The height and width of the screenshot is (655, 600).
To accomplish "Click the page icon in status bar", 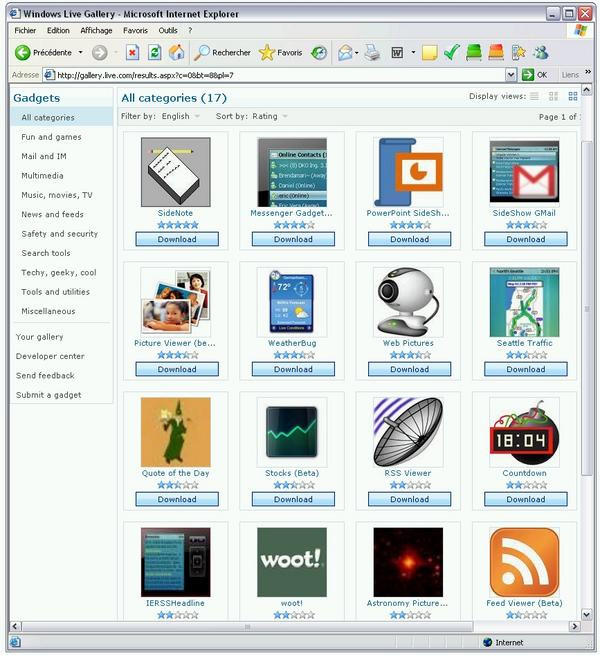I will 15,642.
